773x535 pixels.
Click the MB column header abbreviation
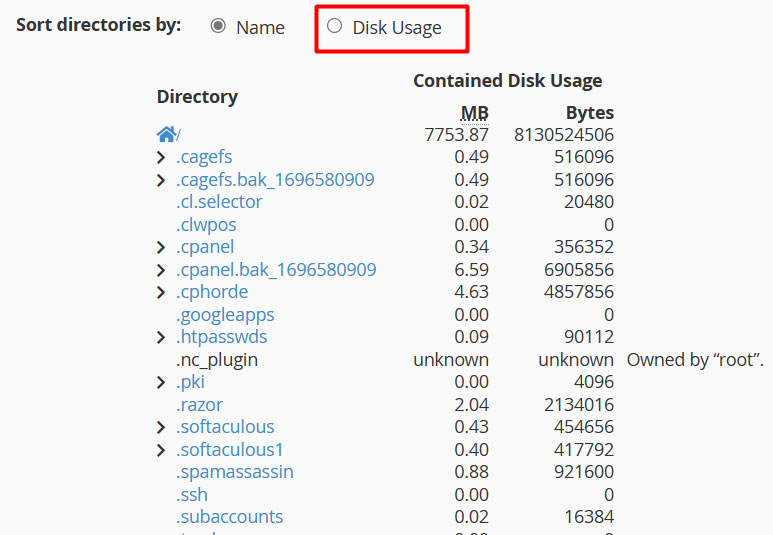474,113
